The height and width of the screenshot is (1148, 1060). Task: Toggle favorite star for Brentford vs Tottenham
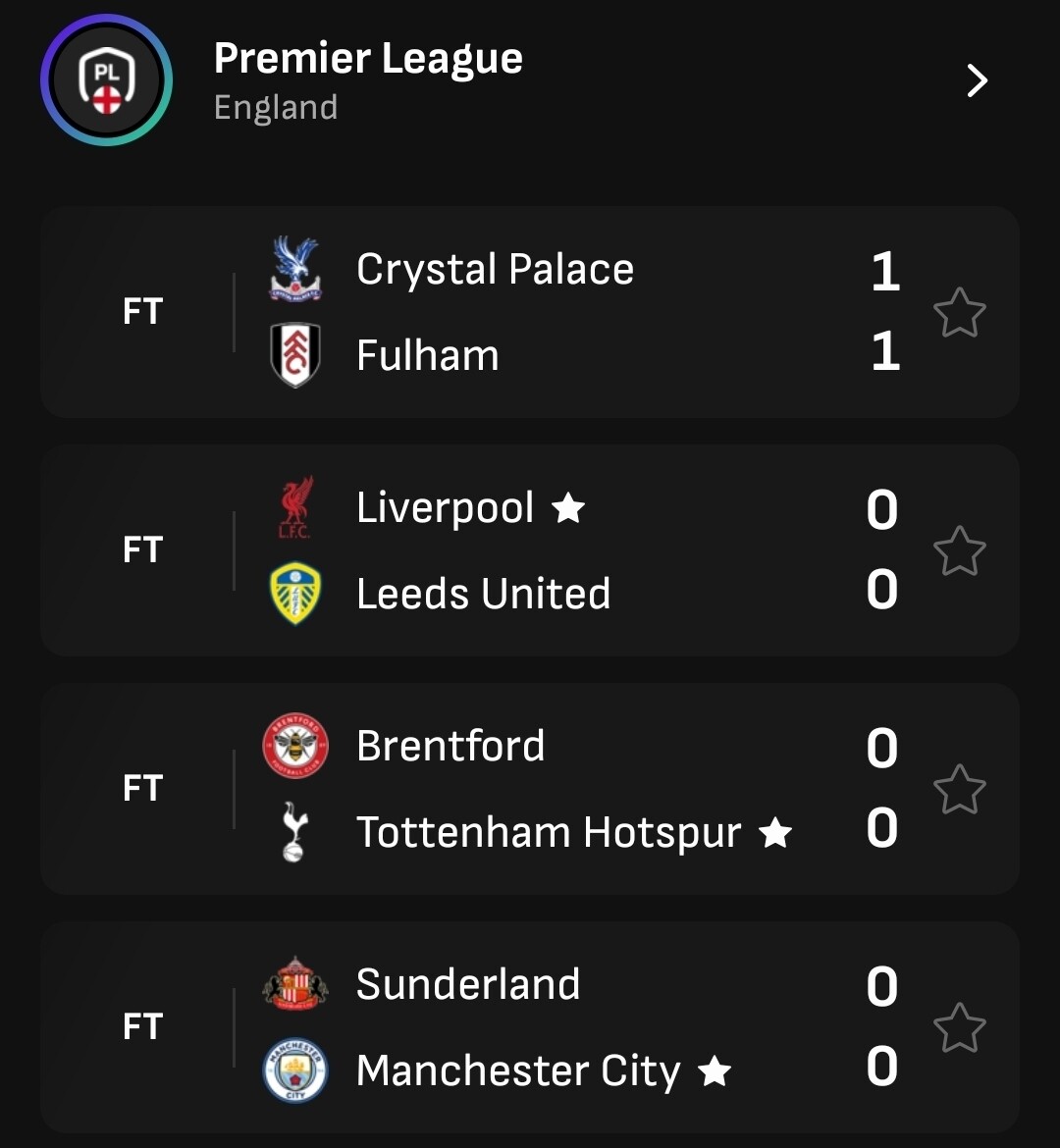click(x=958, y=790)
